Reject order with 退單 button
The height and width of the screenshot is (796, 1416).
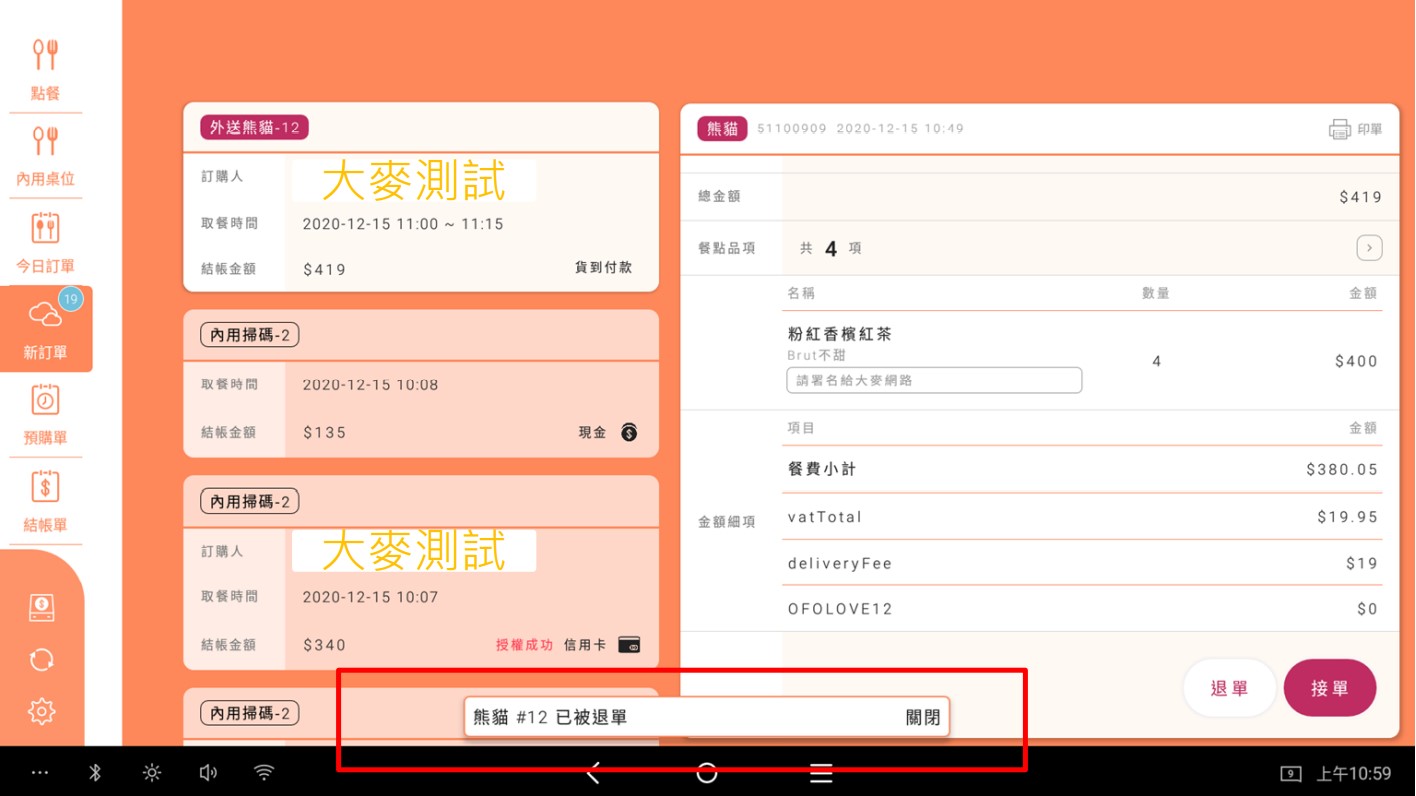pos(1229,688)
